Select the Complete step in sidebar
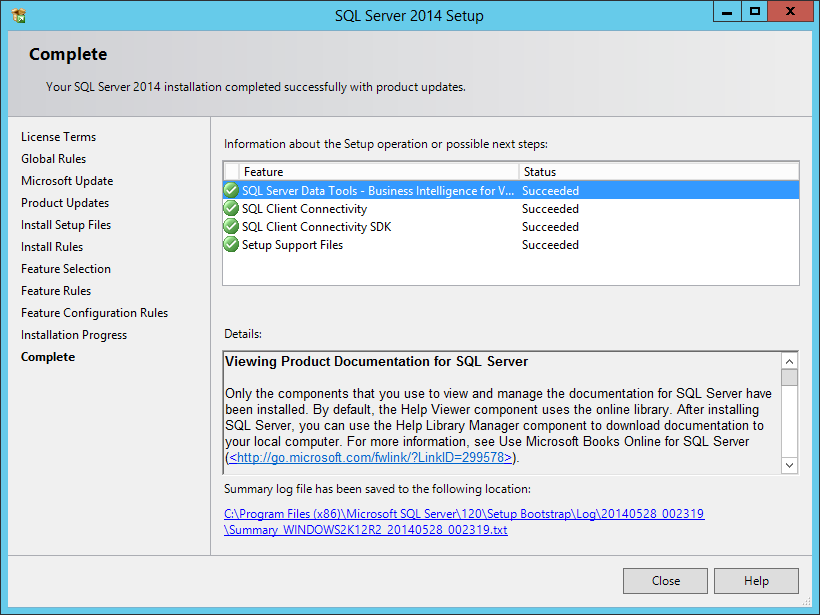 [x=47, y=356]
